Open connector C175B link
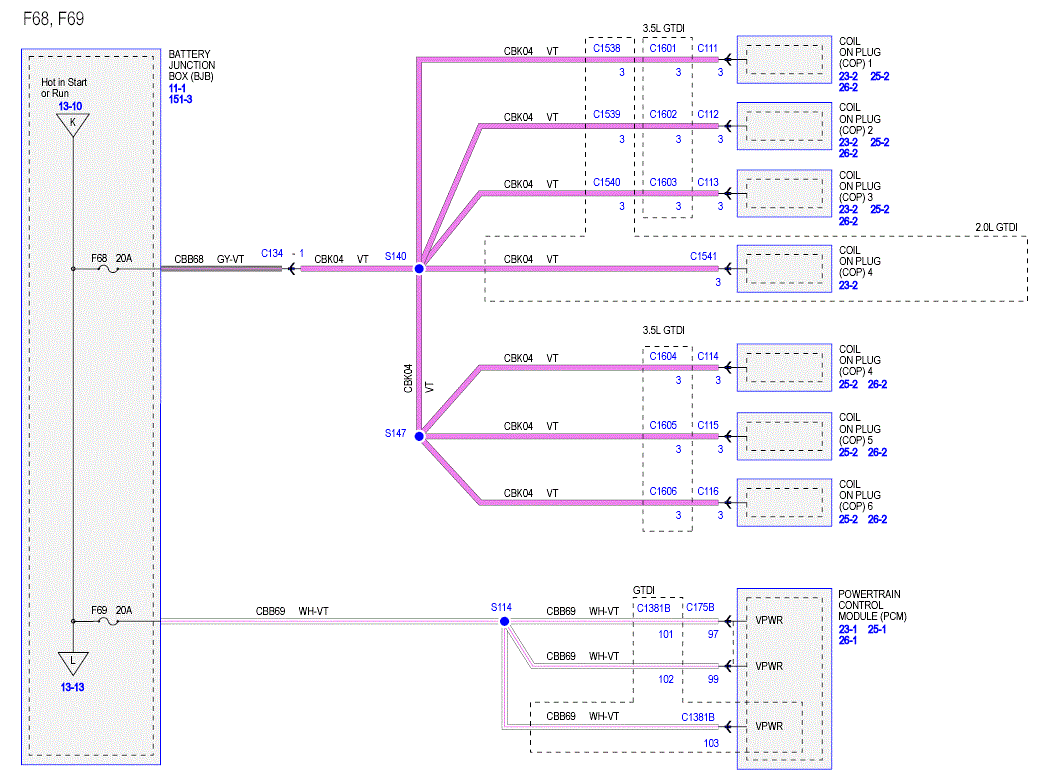This screenshot has width=1044, height=784. [x=700, y=608]
